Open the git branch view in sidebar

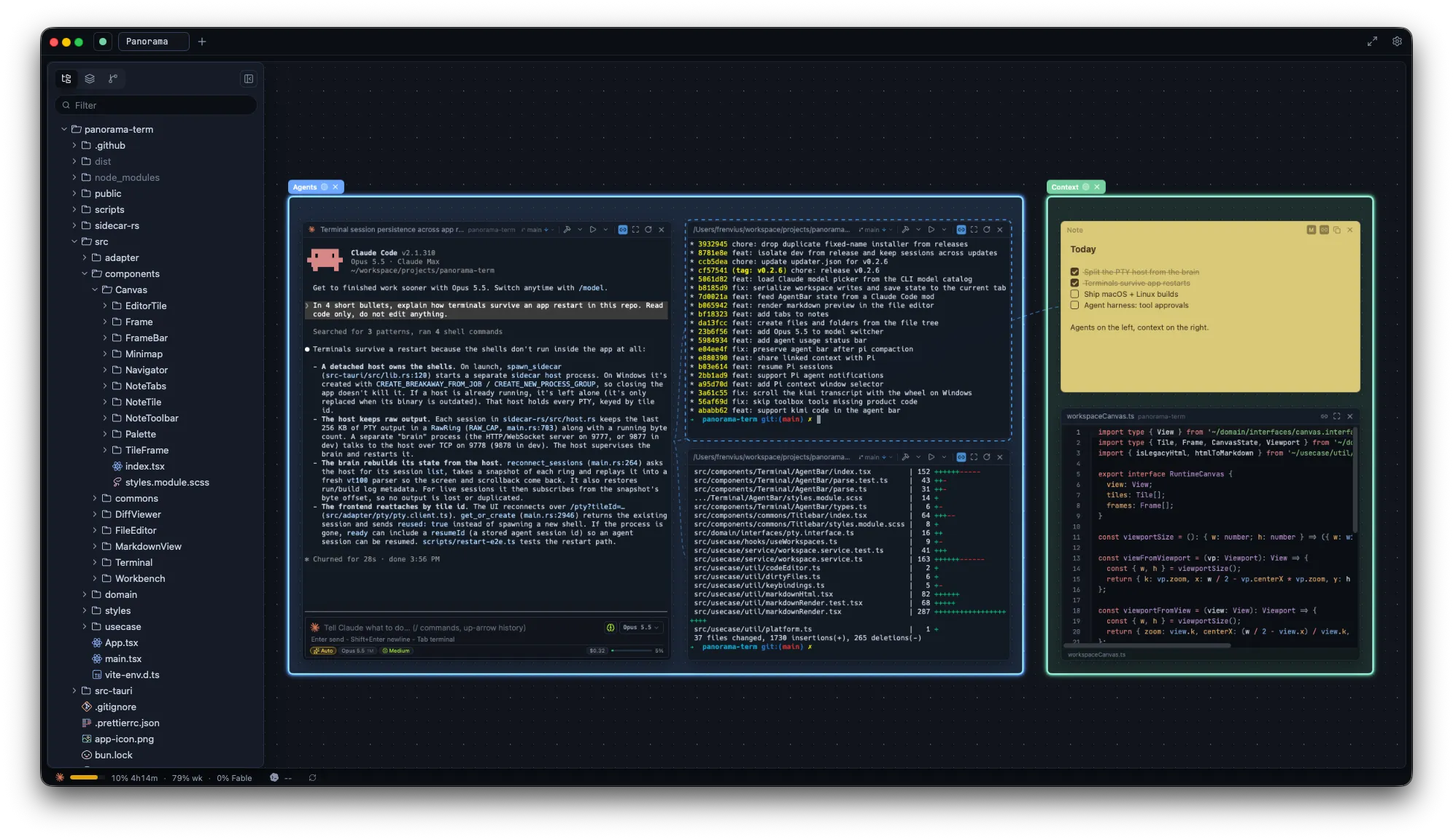[113, 79]
